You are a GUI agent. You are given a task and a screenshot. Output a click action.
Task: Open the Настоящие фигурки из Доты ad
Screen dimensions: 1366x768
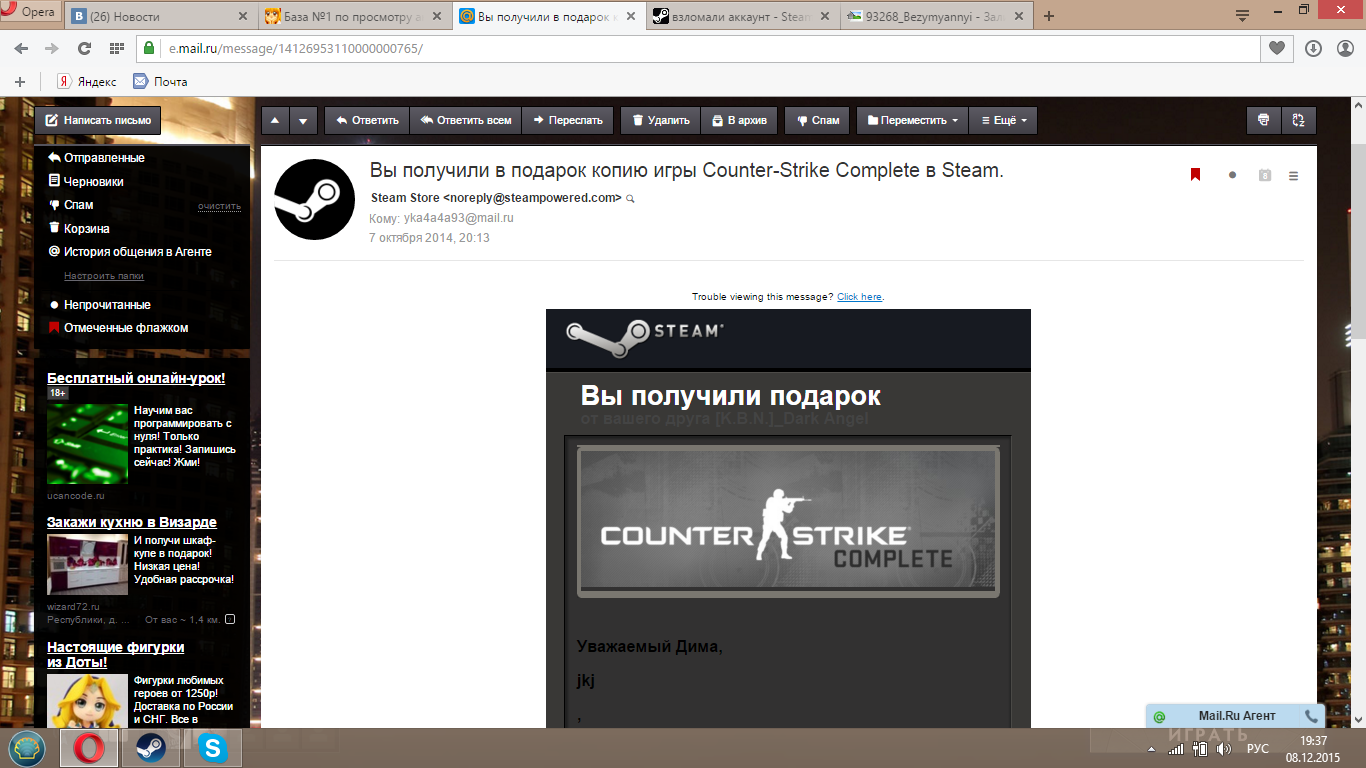[116, 655]
